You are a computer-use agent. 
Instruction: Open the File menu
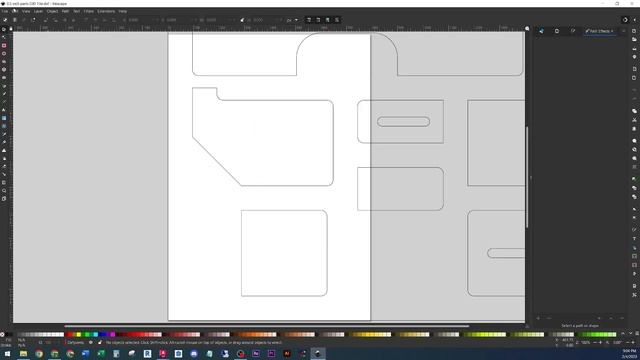tap(4, 11)
